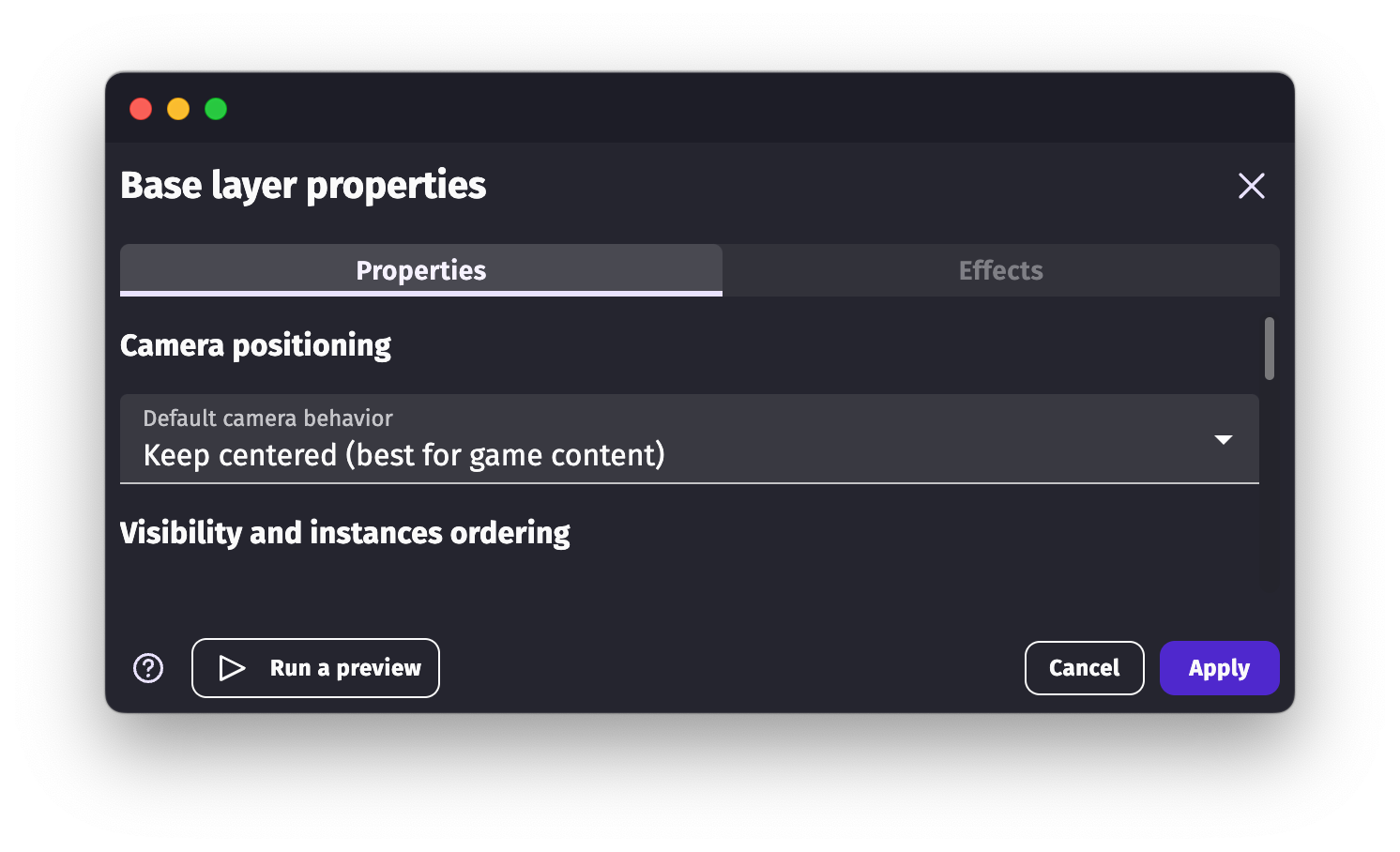This screenshot has height=852, width=1400.
Task: Open the help question mark icon
Action: pos(148,668)
